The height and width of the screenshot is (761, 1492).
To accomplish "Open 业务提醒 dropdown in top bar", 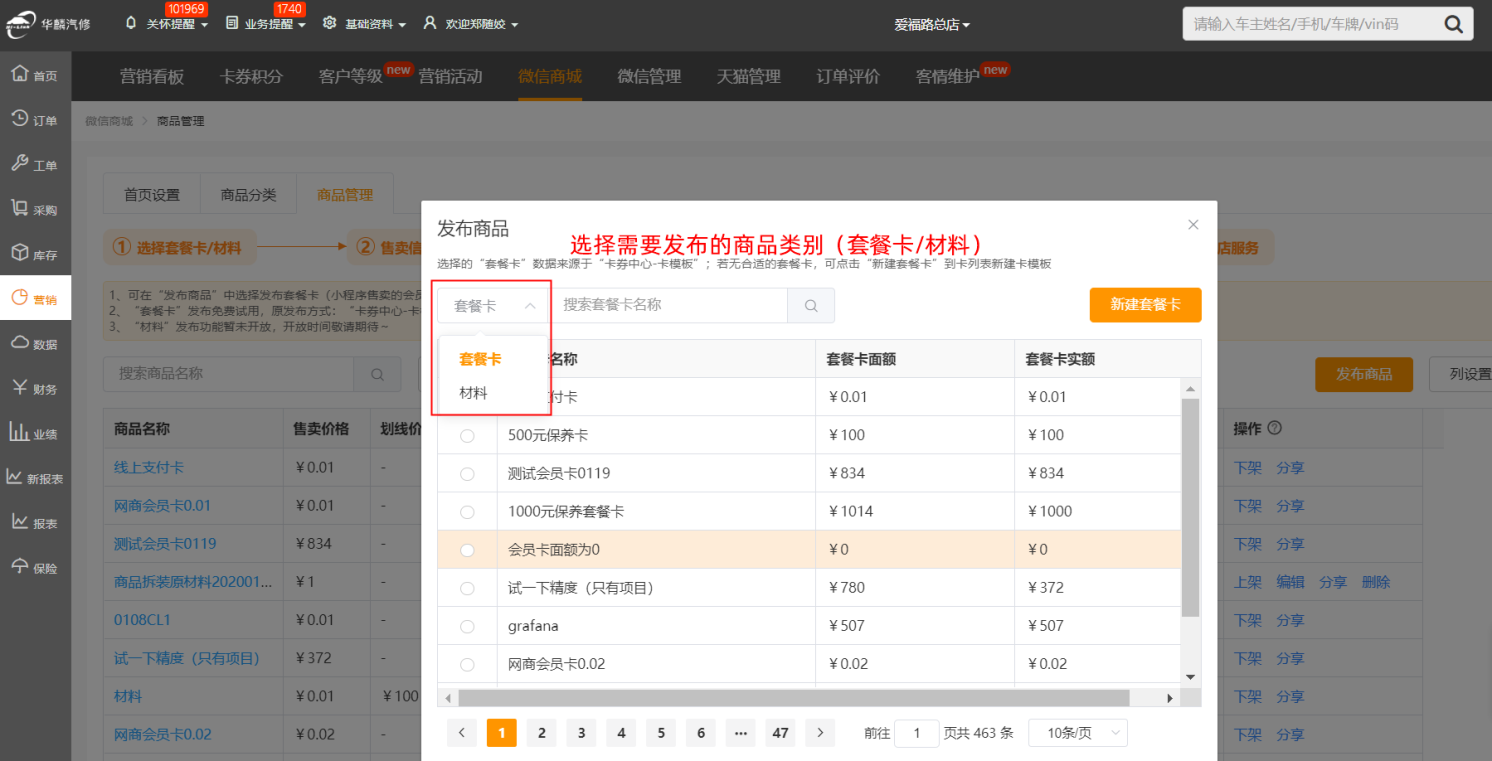I will point(266,24).
